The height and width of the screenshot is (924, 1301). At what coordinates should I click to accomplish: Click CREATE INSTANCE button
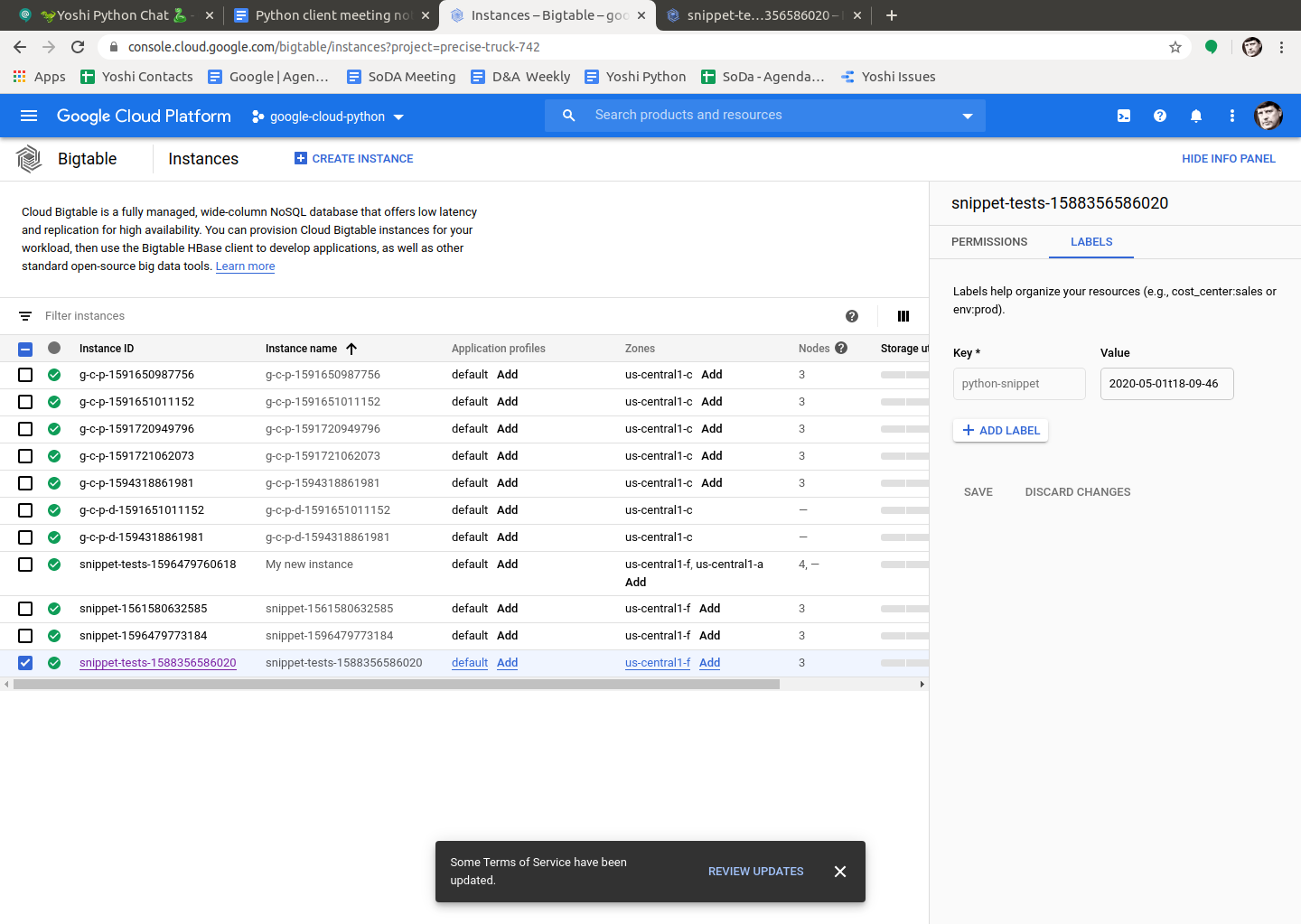353,159
